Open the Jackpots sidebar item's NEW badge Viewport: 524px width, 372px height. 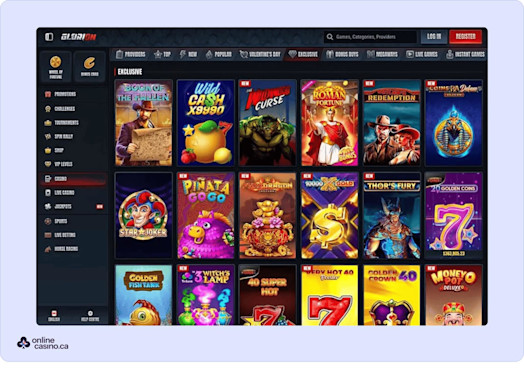100,207
